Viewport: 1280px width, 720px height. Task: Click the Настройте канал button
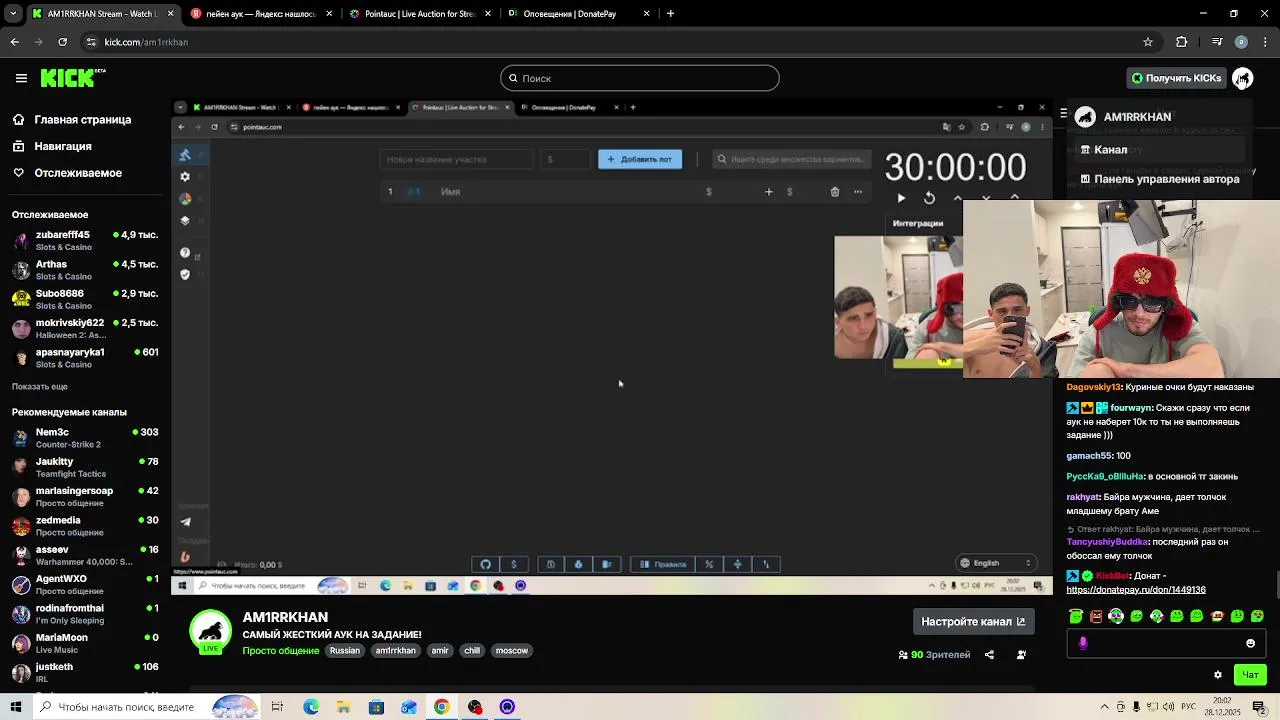tap(973, 622)
